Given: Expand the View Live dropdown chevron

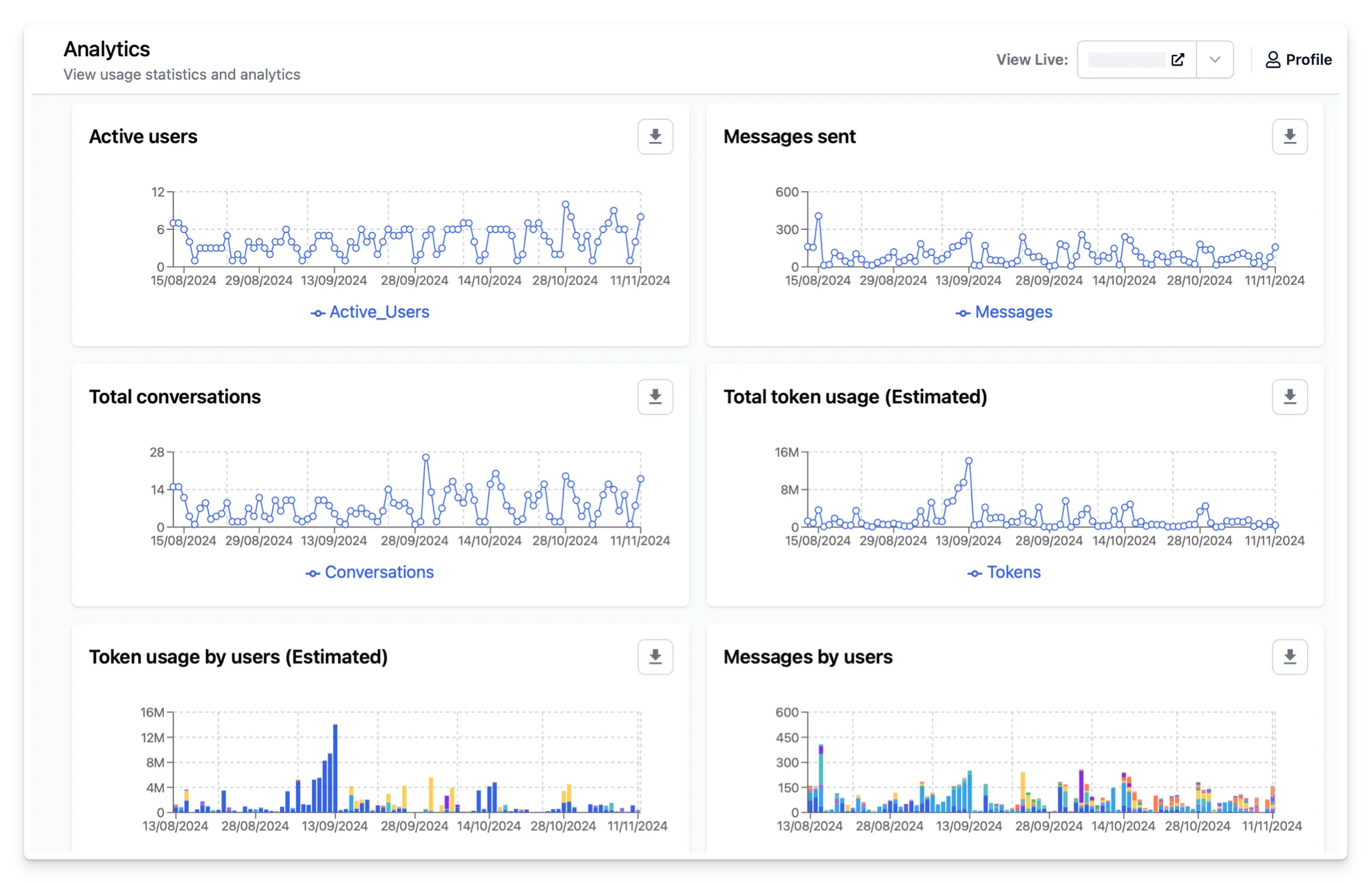Looking at the screenshot, I should point(1215,60).
